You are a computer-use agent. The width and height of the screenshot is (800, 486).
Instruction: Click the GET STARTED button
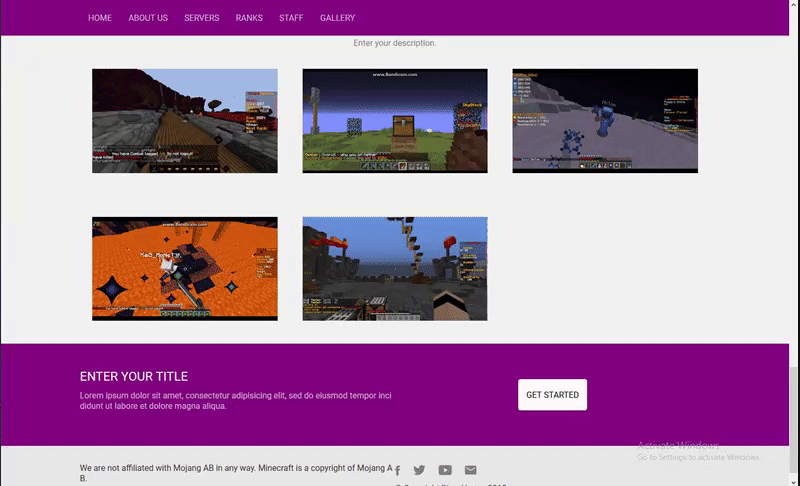click(552, 395)
